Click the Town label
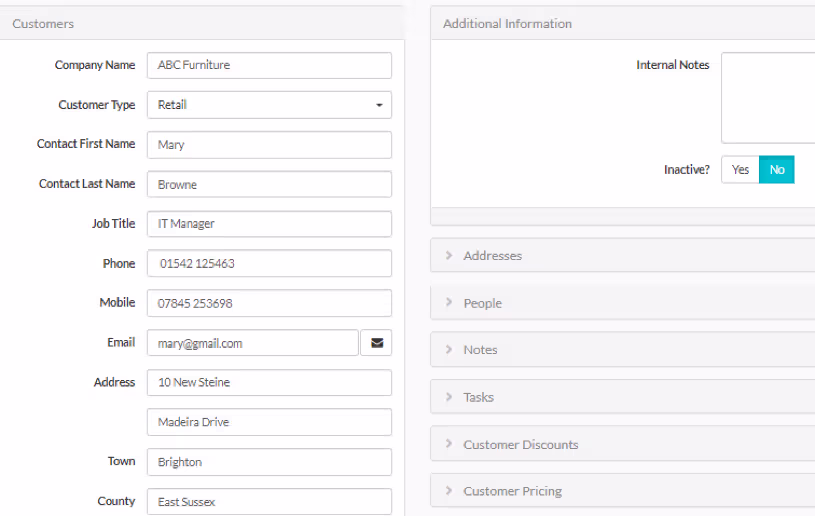 (122, 461)
